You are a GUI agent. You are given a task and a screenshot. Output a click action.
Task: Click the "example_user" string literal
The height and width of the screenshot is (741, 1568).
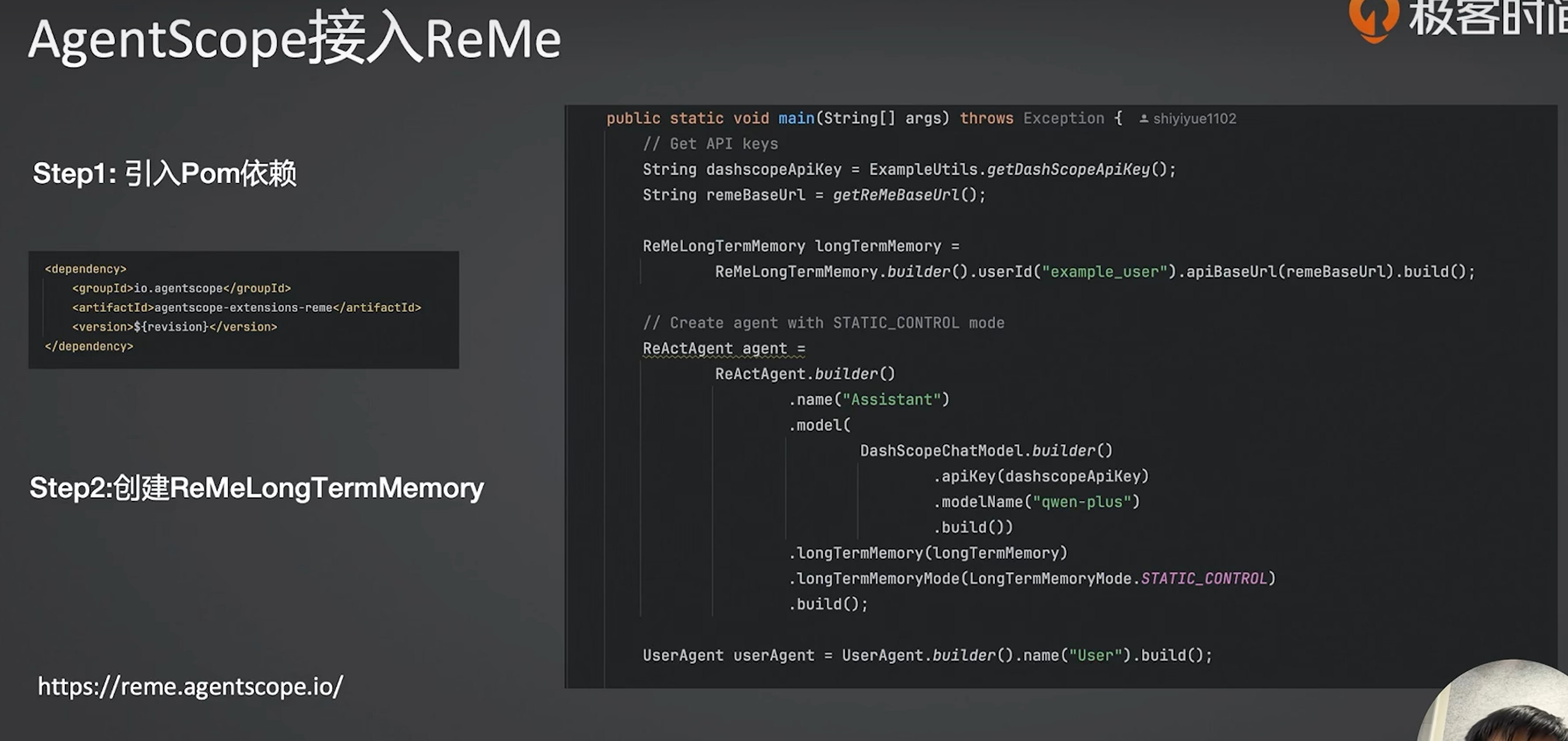pyautogui.click(x=1104, y=272)
